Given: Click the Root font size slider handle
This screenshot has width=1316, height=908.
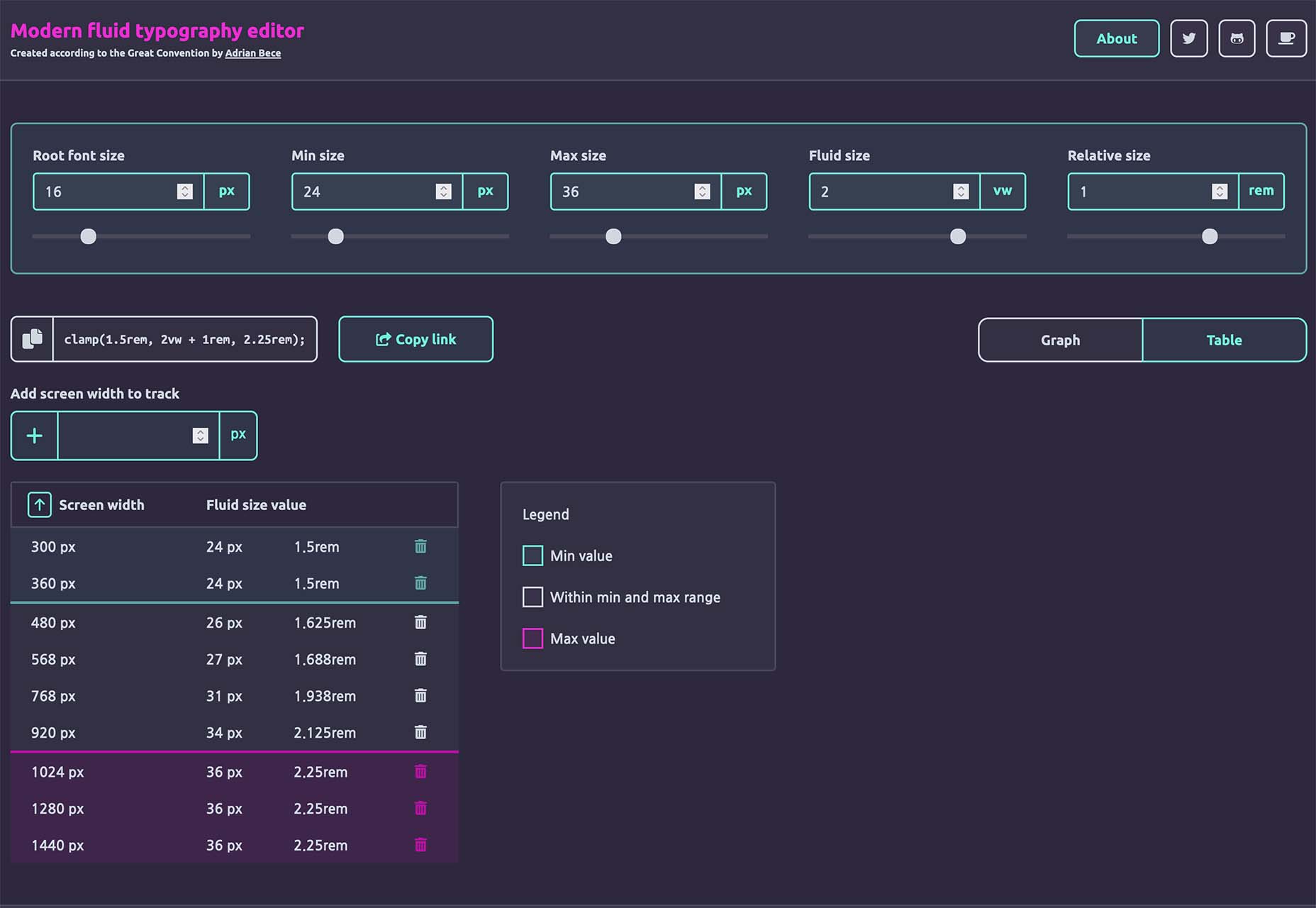Looking at the screenshot, I should [88, 236].
